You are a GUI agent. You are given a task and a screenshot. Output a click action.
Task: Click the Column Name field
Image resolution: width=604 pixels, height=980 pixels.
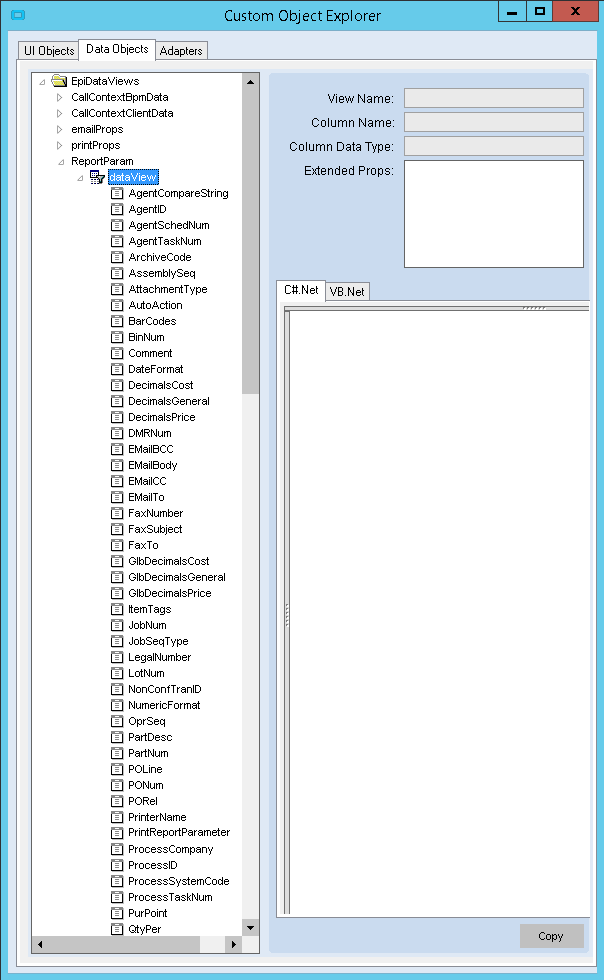493,122
